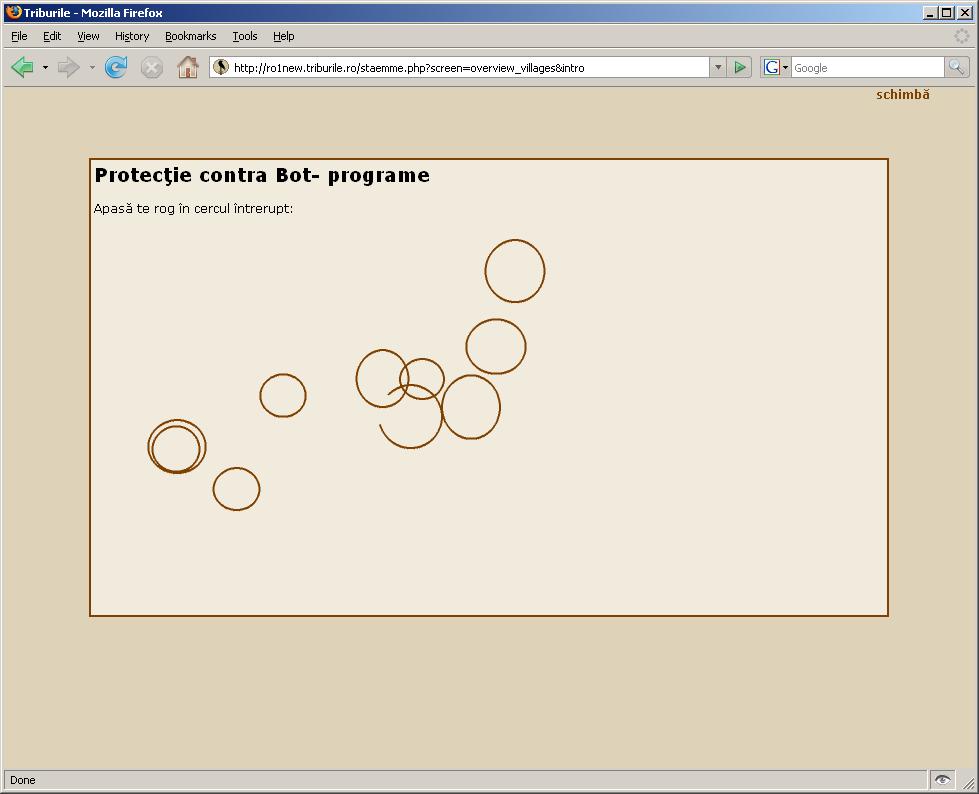Image resolution: width=979 pixels, height=794 pixels.
Task: Click the site favicon in address bar
Action: [221, 67]
